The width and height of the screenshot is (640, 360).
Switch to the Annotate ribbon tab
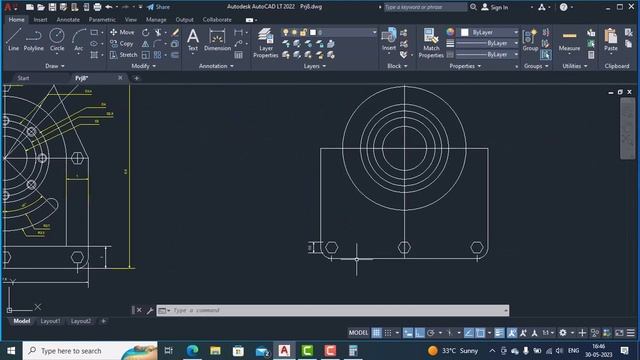[x=68, y=20]
